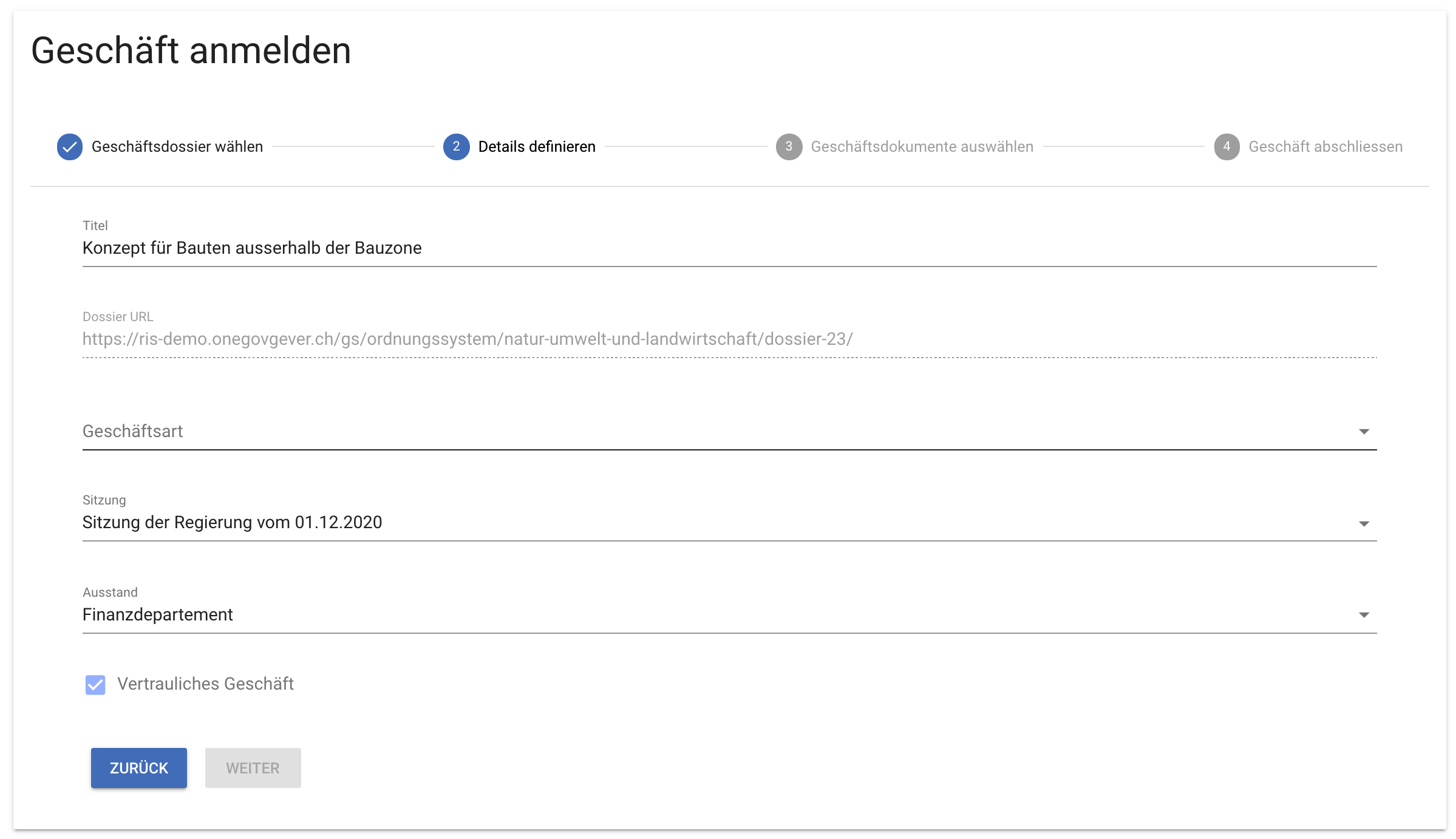
Task: Click the step 4 circle icon
Action: [x=1226, y=147]
